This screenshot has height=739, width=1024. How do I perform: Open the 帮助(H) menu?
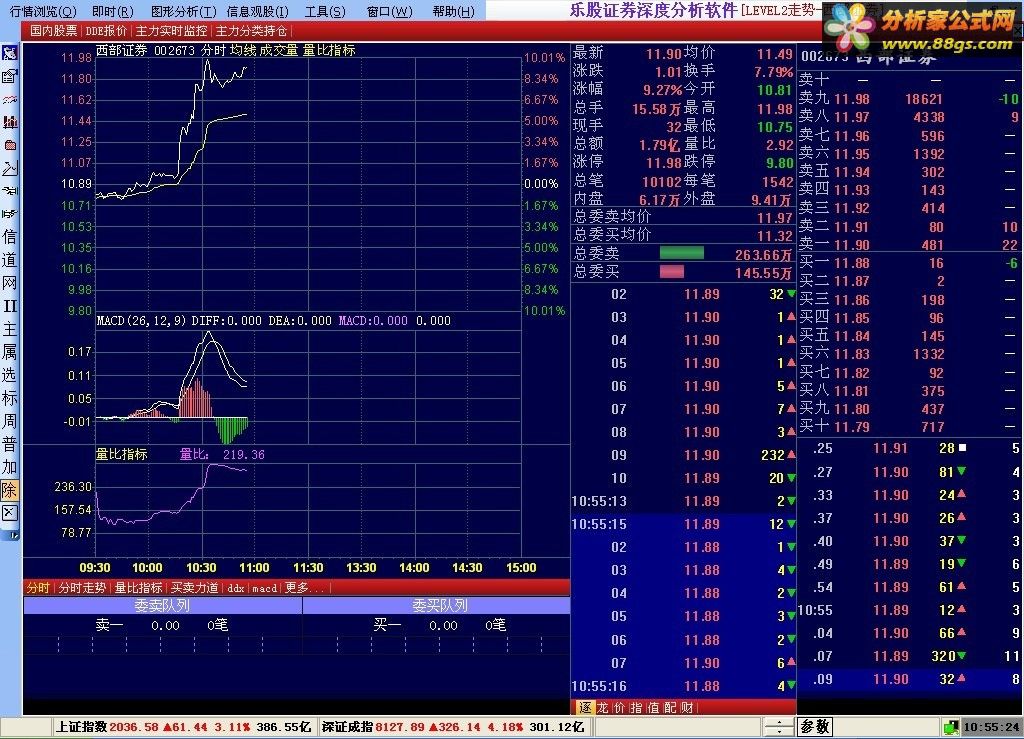[x=453, y=11]
